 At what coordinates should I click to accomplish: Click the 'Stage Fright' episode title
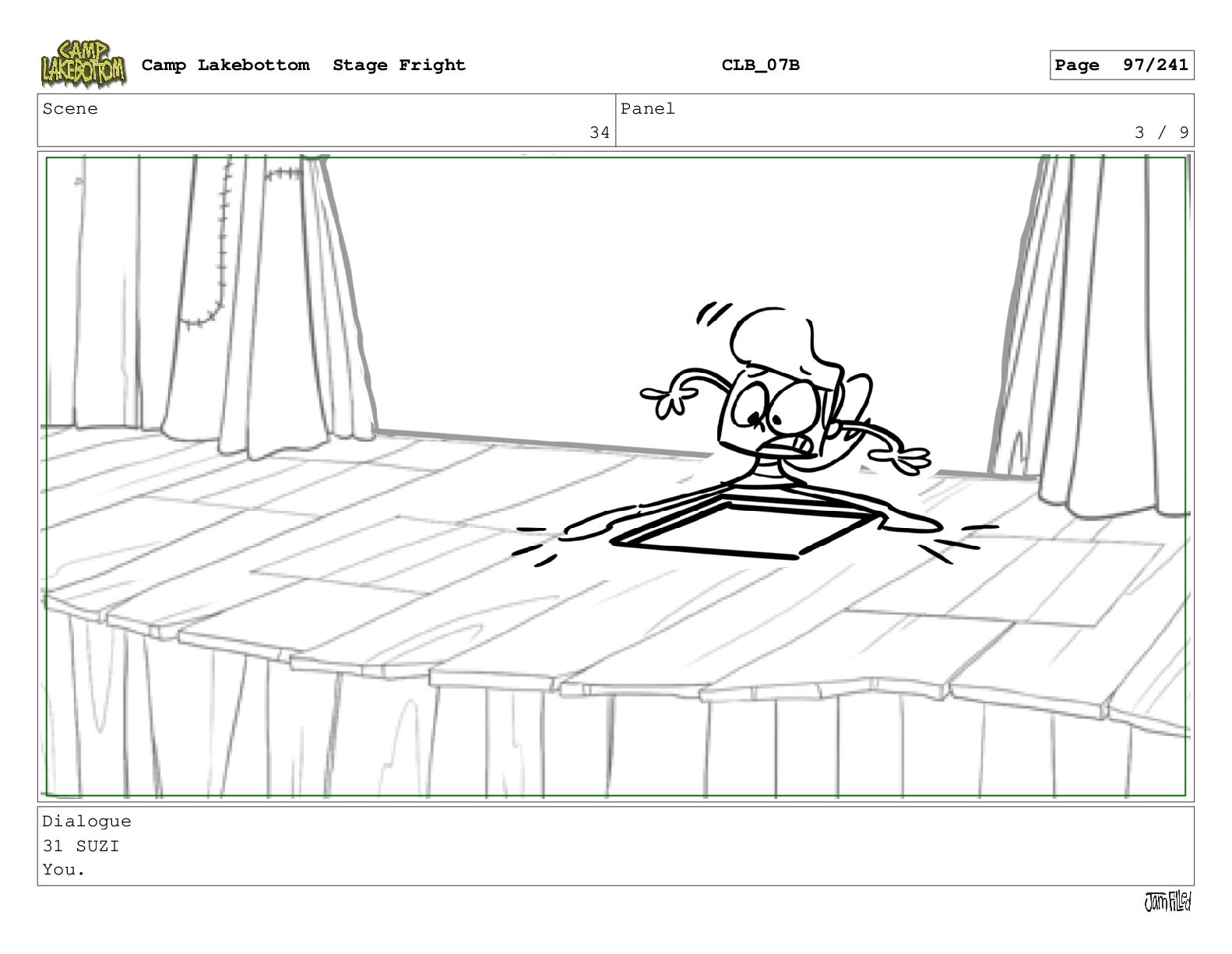coord(399,65)
